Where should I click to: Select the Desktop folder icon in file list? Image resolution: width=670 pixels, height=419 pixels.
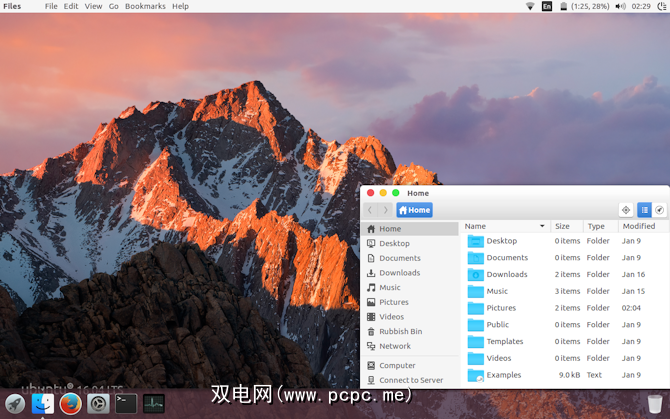(x=476, y=241)
